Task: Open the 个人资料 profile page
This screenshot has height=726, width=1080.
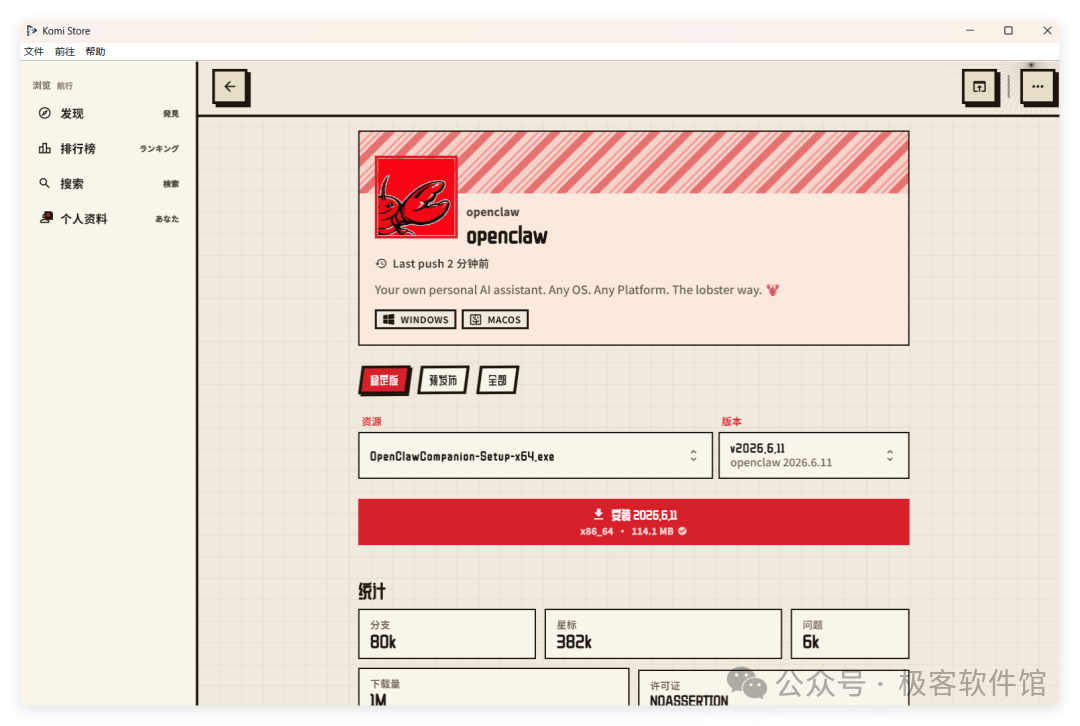Action: [x=109, y=219]
